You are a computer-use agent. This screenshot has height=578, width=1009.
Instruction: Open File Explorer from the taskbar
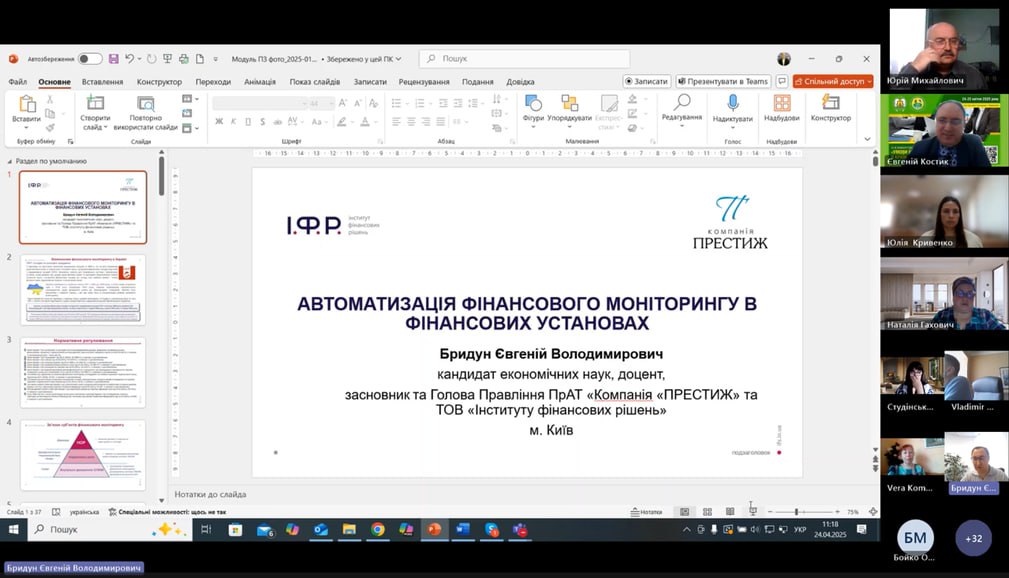349,529
